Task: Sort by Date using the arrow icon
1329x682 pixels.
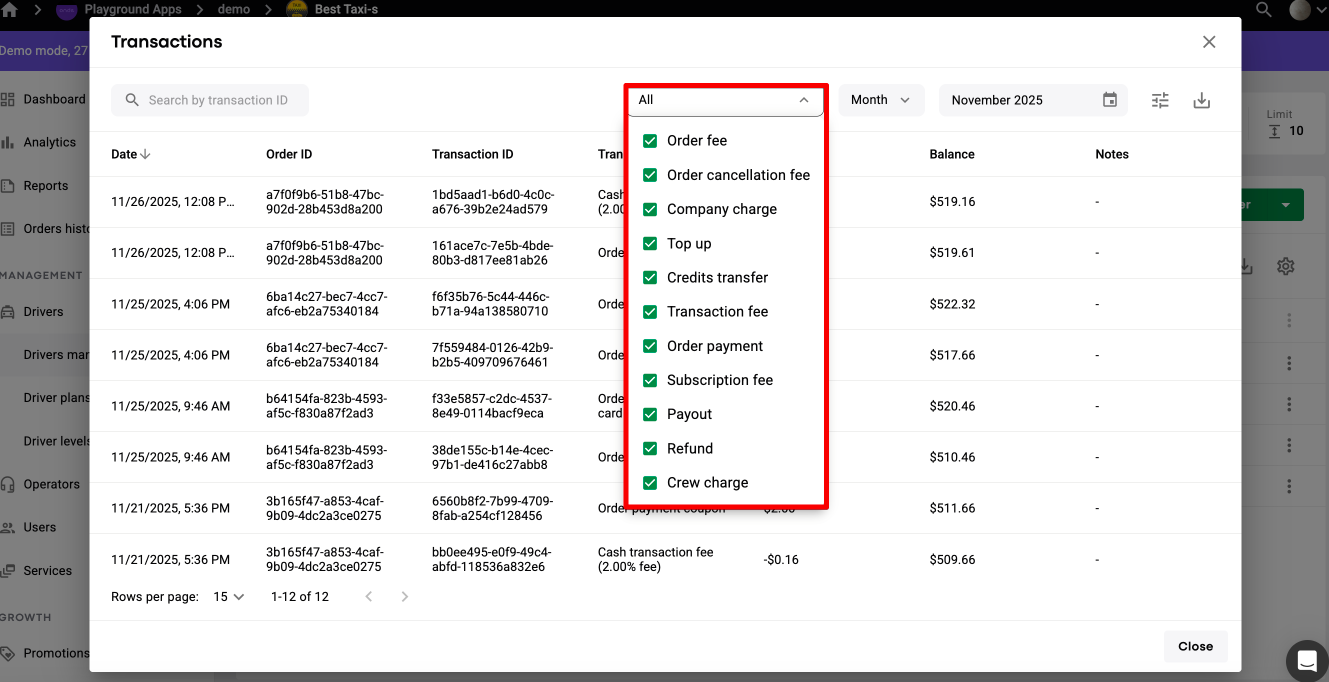Action: click(145, 154)
